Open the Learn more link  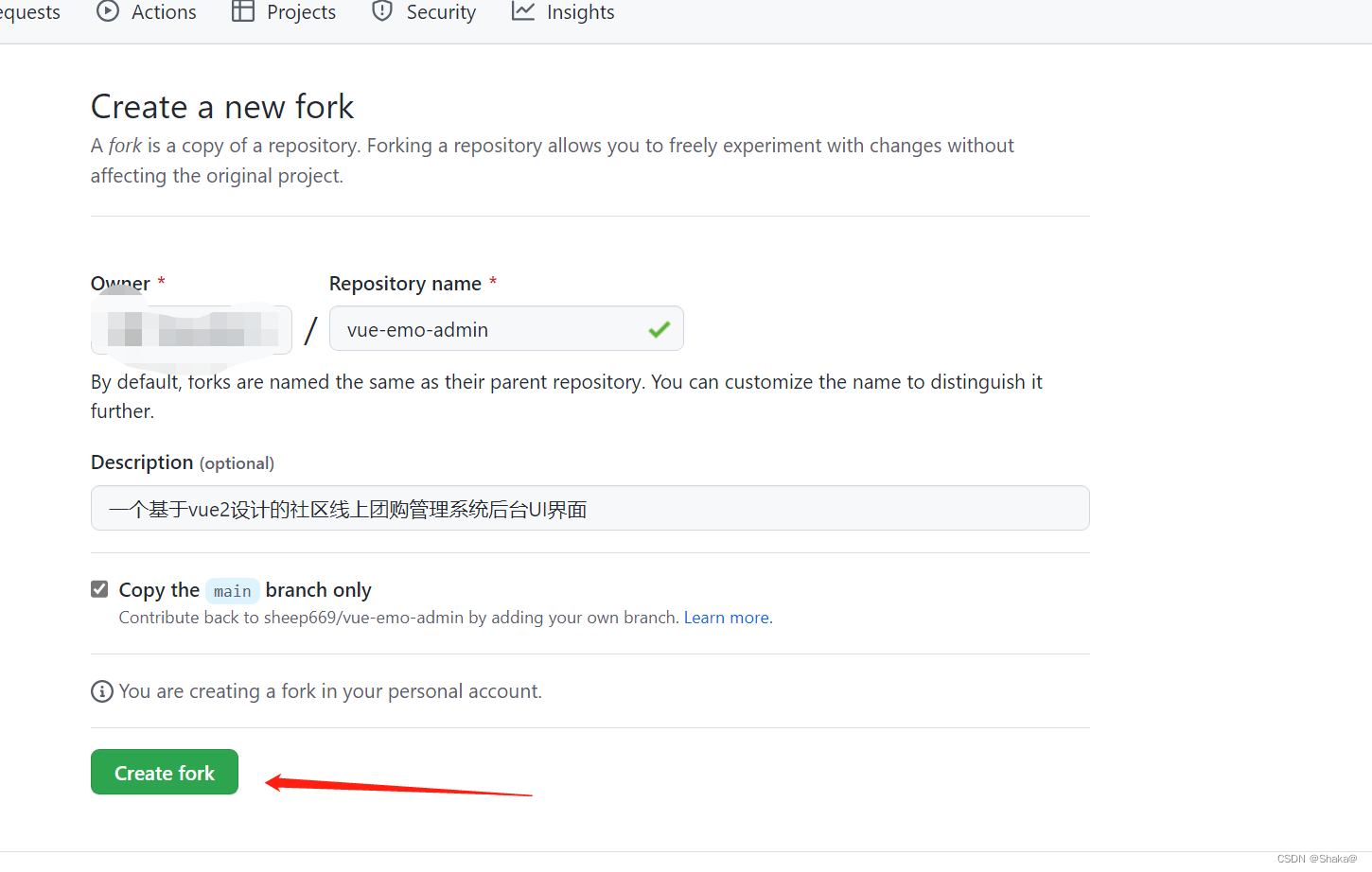727,618
